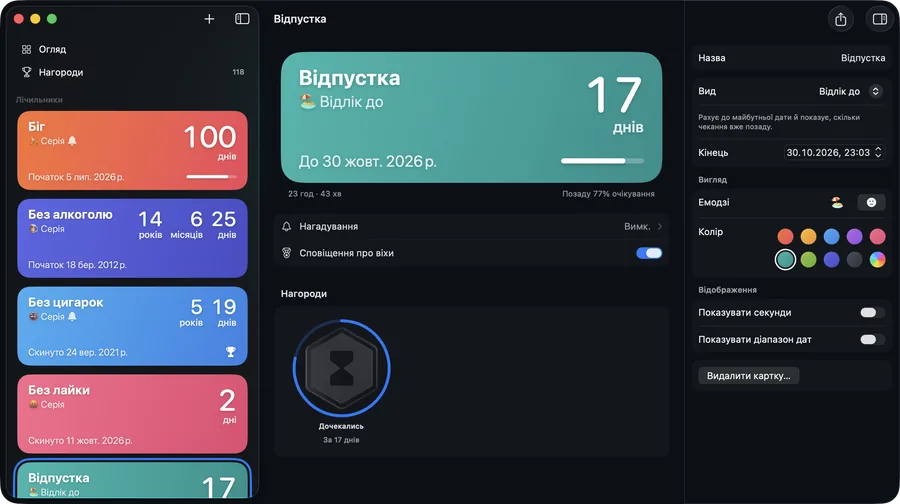Select the Біг counter card
This screenshot has height=504, width=900.
click(133, 150)
